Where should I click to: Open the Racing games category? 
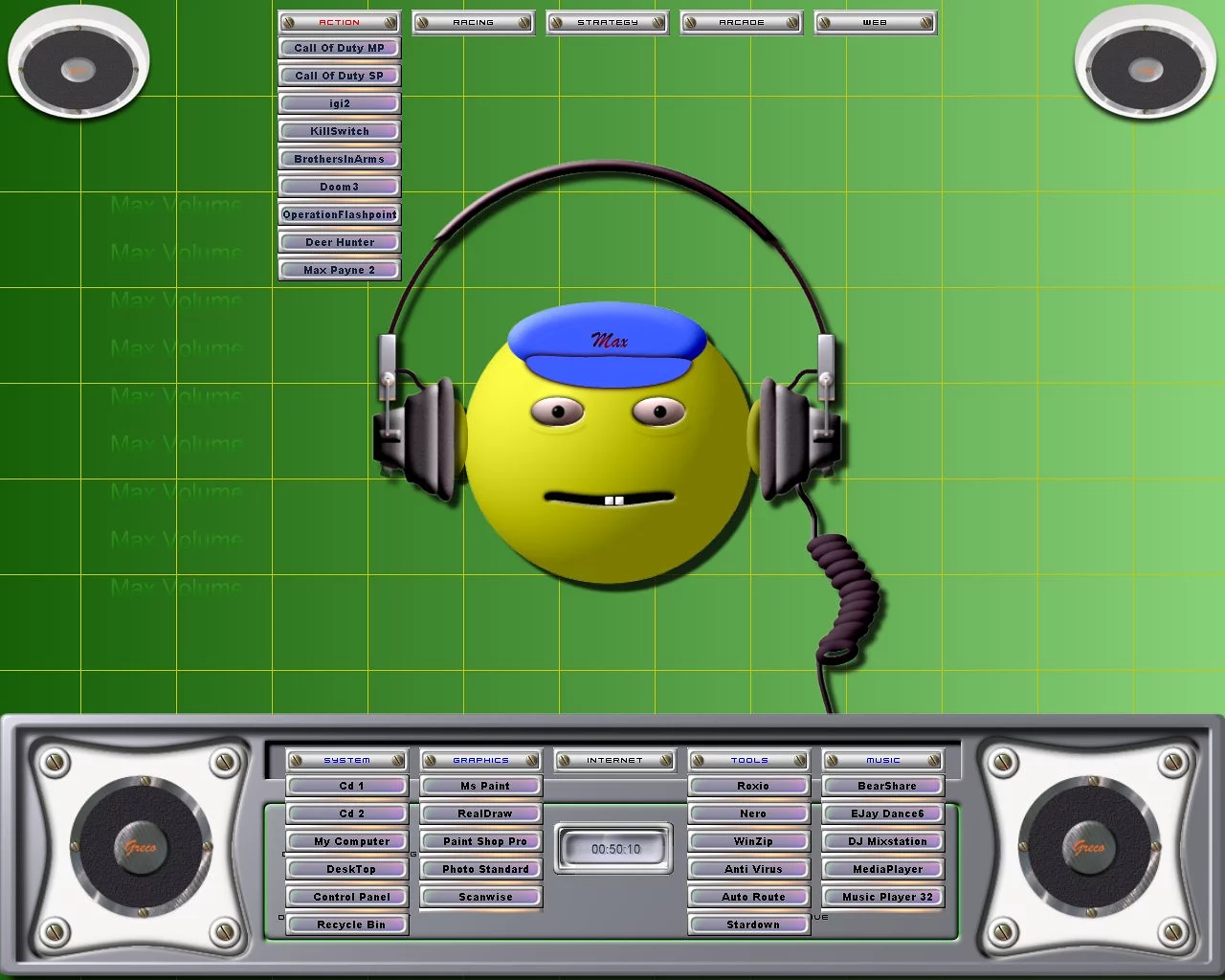474,22
